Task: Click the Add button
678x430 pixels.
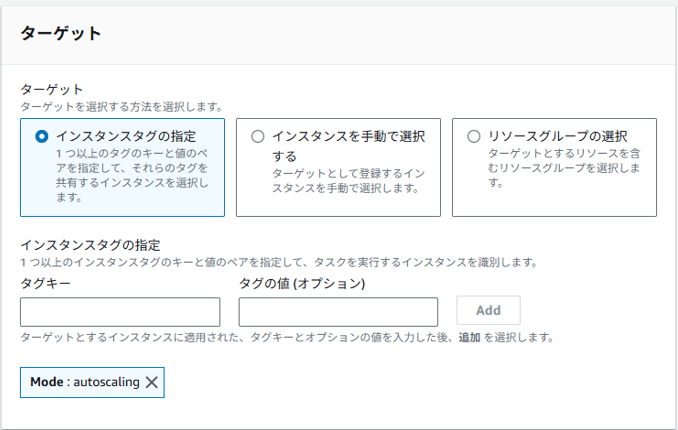Action: 489,310
